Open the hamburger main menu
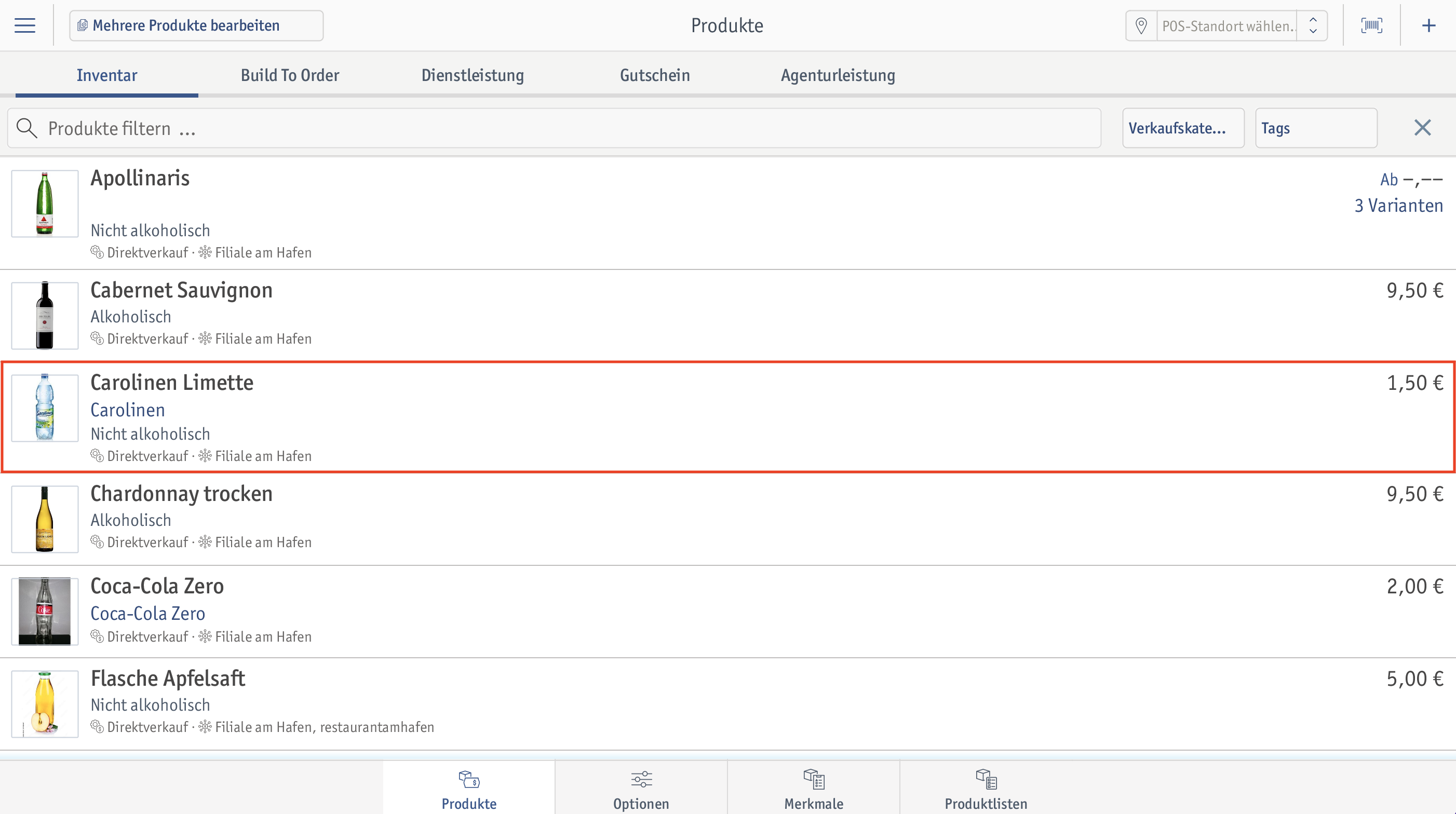The image size is (1456, 814). [x=25, y=25]
